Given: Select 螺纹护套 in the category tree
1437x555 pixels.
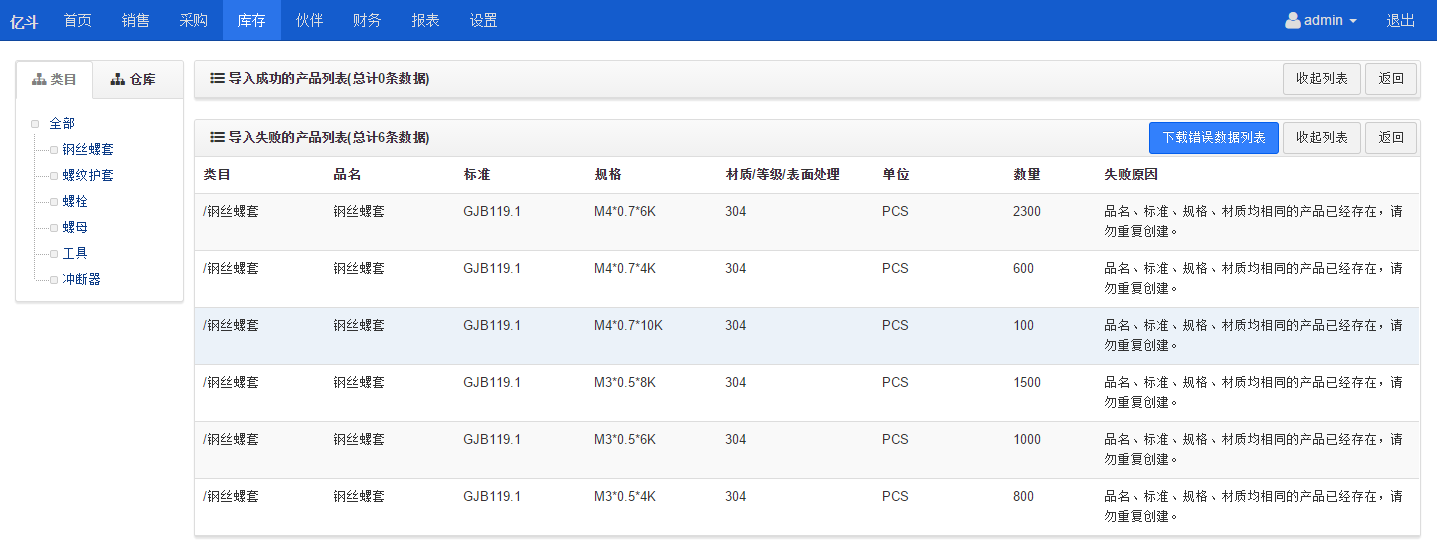Looking at the screenshot, I should (88, 175).
